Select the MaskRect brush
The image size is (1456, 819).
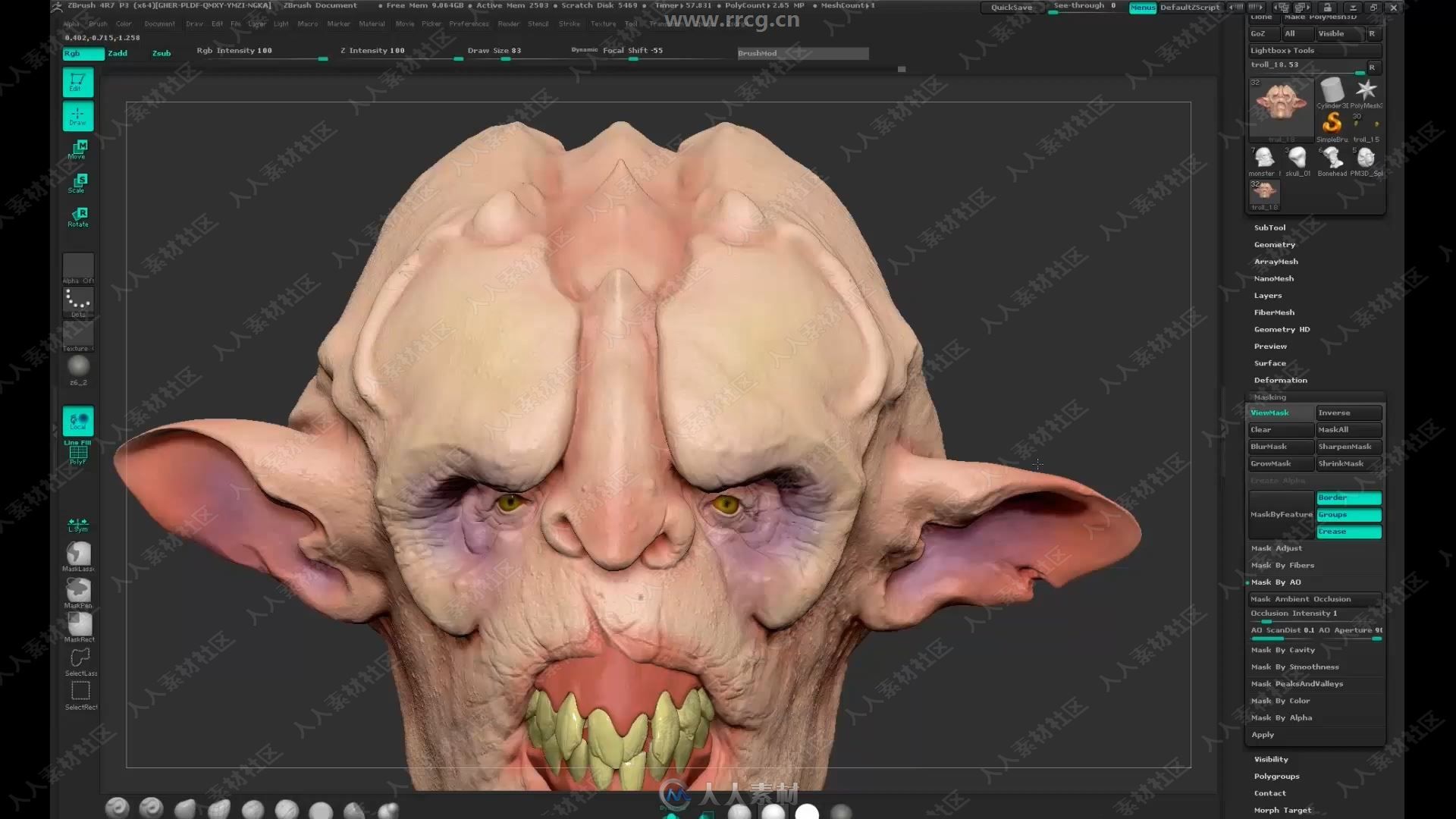[80, 626]
